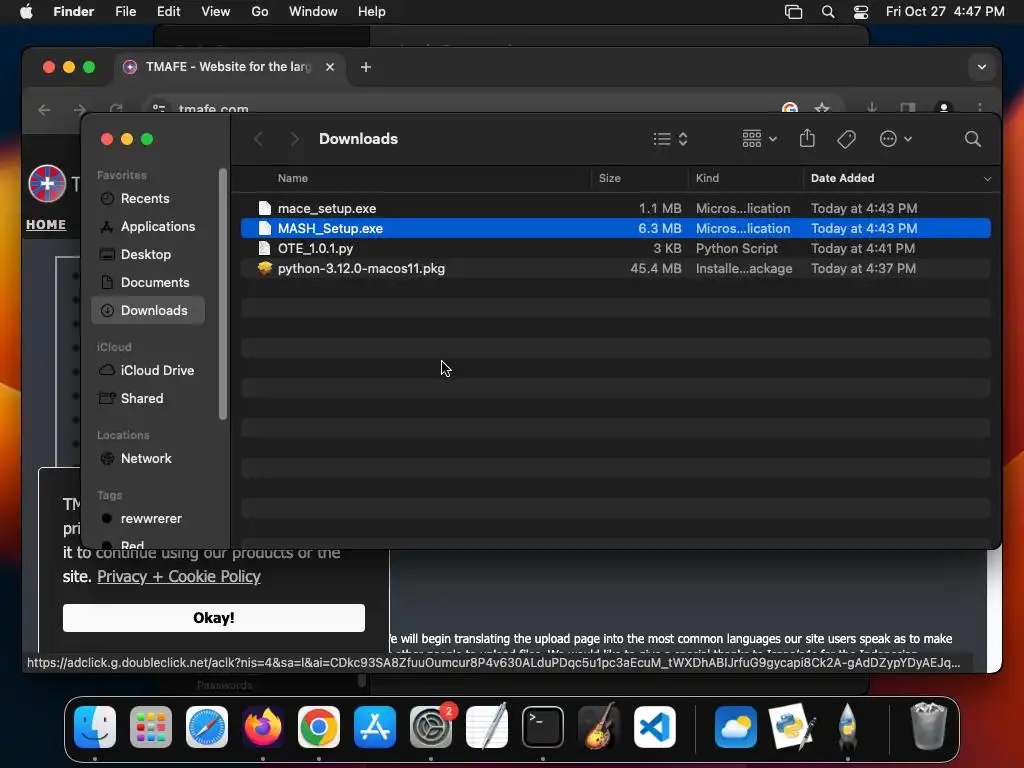Launch Firefox from the Dock
This screenshot has height=768, width=1024.
tap(263, 727)
